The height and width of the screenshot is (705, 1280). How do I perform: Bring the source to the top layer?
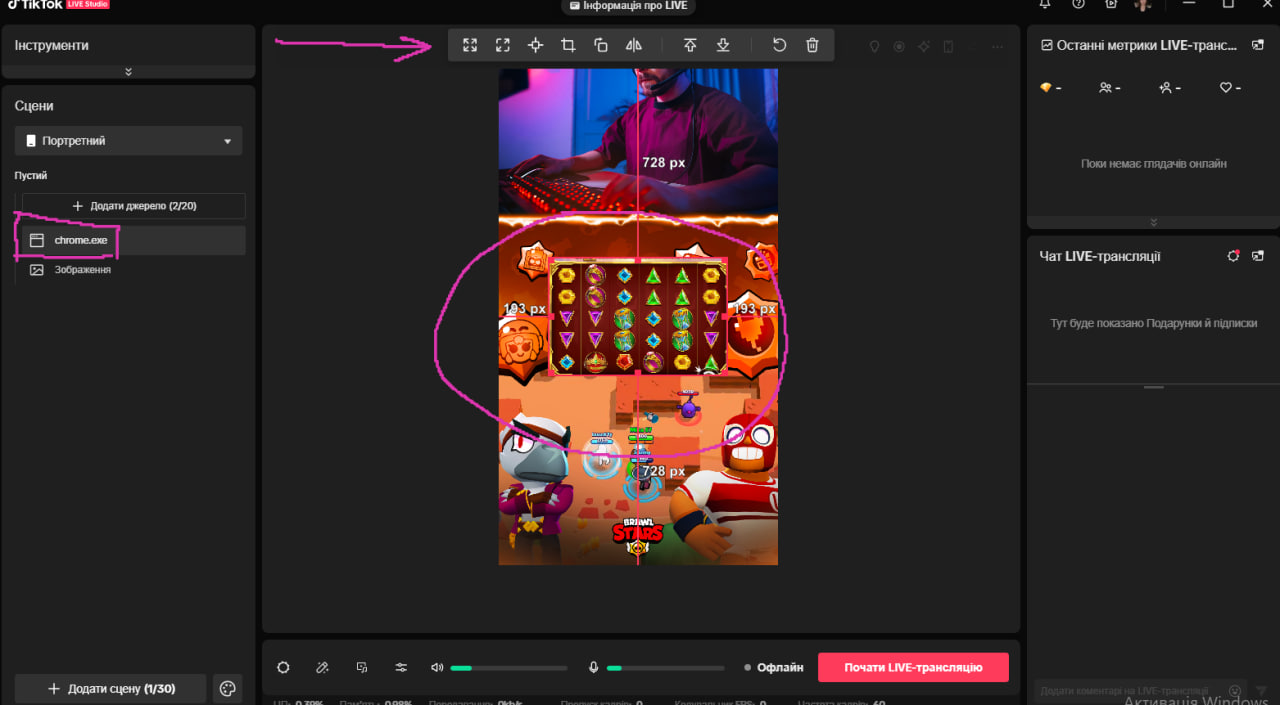tap(690, 45)
